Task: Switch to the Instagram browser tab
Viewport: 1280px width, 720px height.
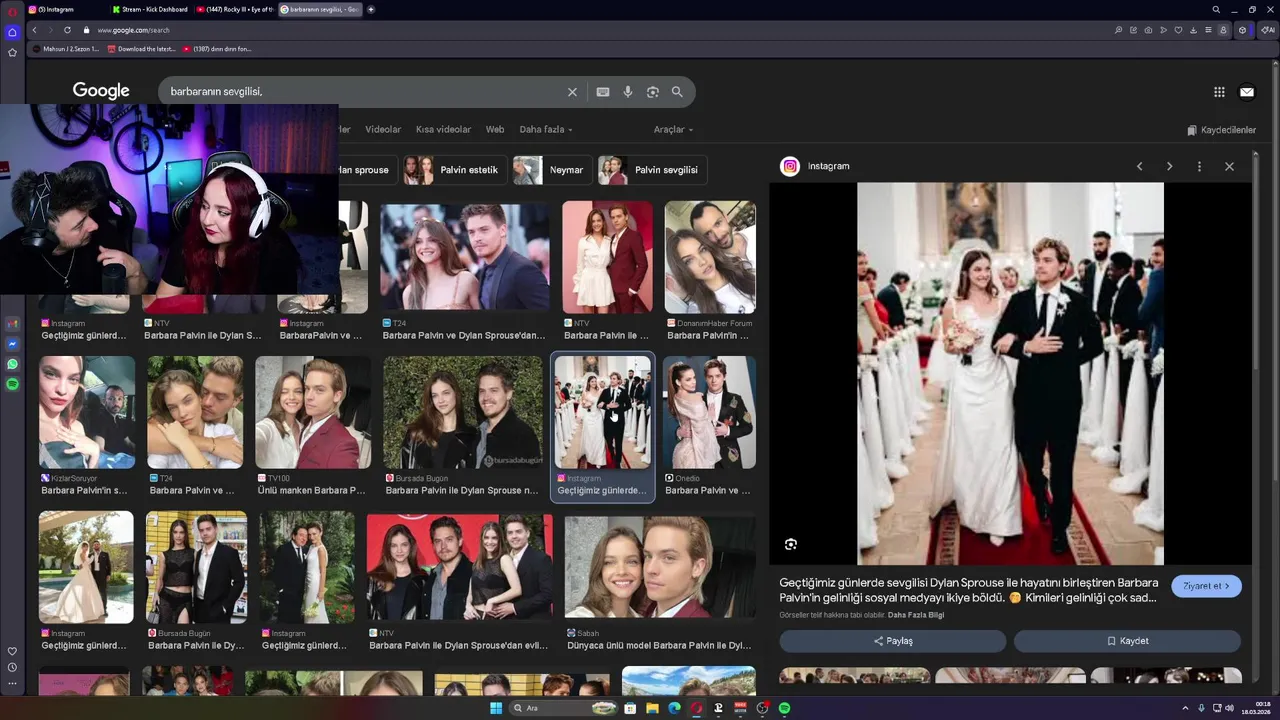Action: click(x=65, y=9)
